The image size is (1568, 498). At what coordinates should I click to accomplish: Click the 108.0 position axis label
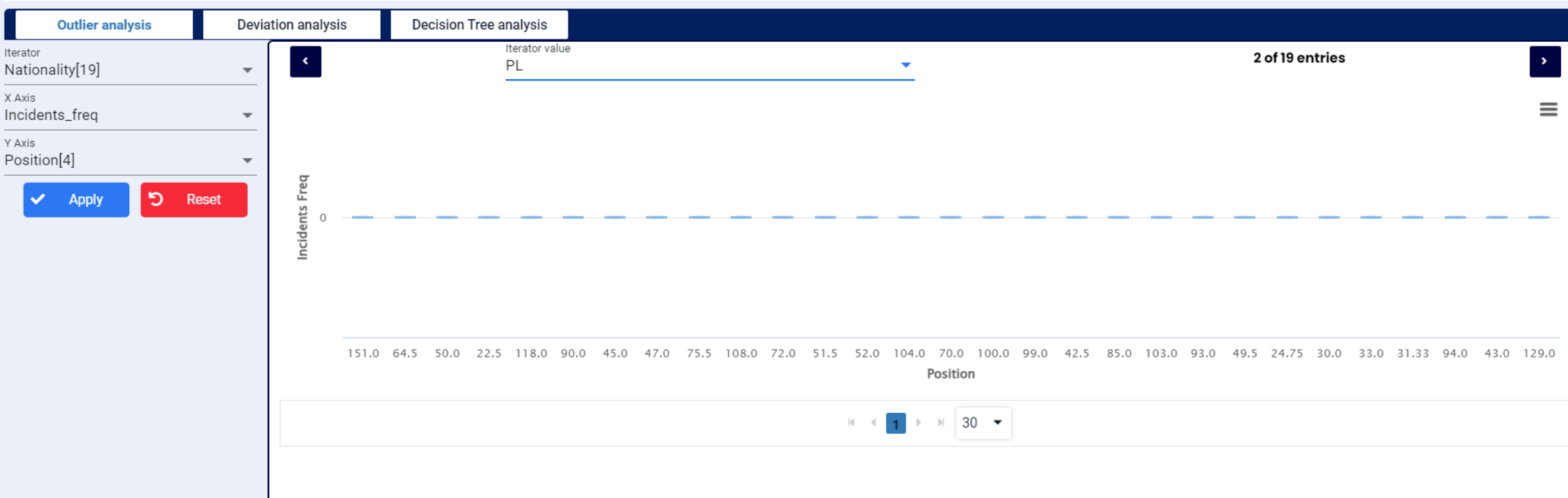[x=741, y=354]
